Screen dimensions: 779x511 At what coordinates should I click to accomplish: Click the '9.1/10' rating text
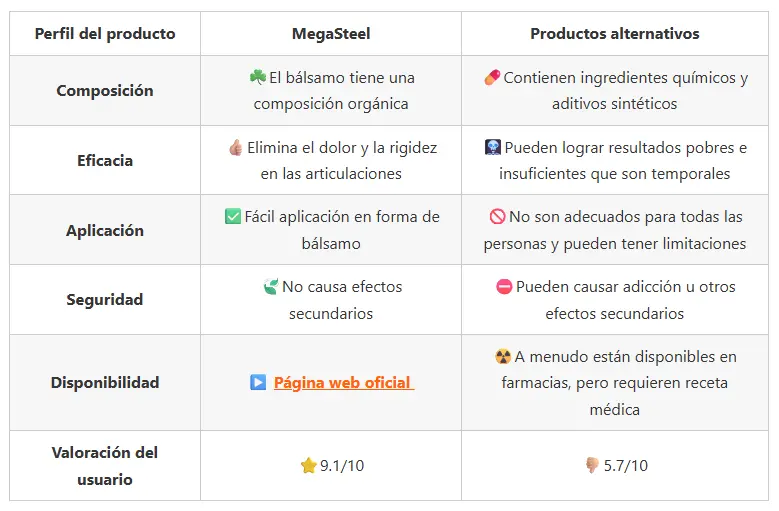[x=340, y=465]
